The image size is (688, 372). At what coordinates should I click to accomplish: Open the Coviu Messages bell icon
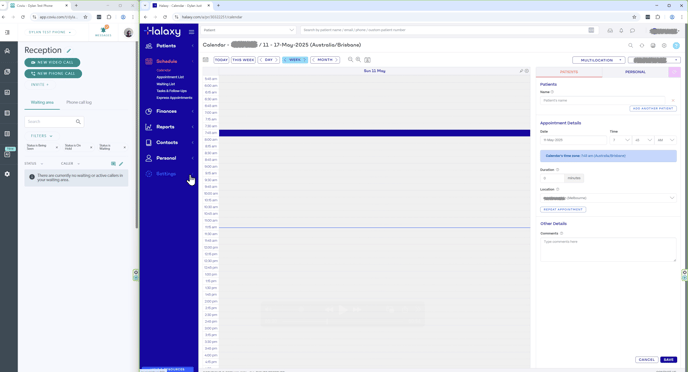104,30
